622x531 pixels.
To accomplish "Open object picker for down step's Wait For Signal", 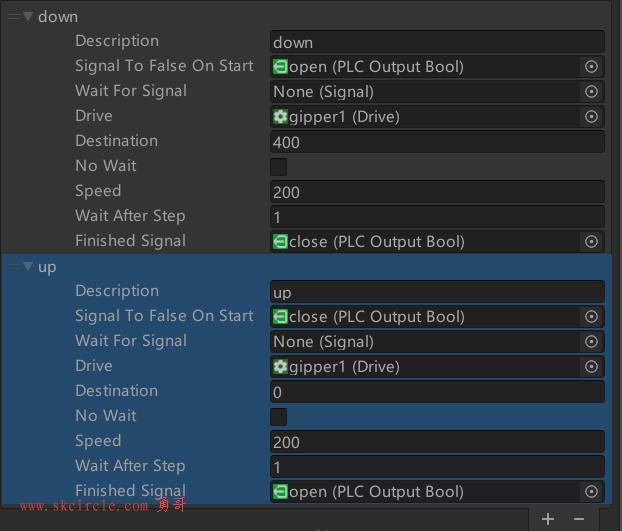I will [591, 92].
